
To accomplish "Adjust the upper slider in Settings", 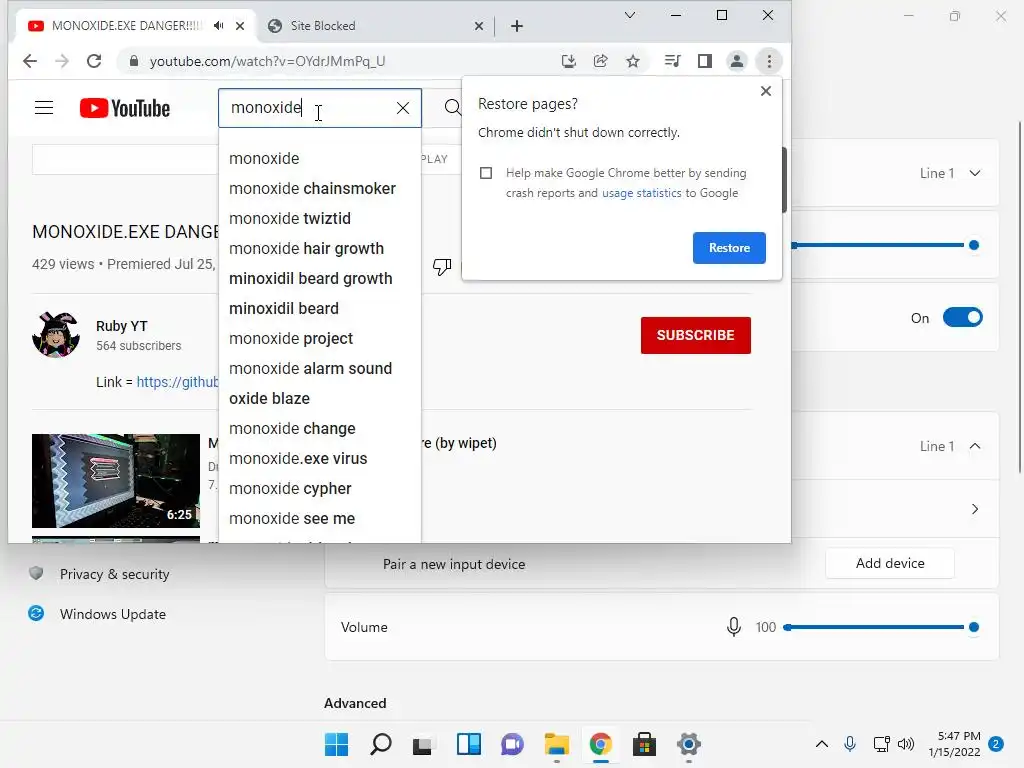I will coord(885,246).
